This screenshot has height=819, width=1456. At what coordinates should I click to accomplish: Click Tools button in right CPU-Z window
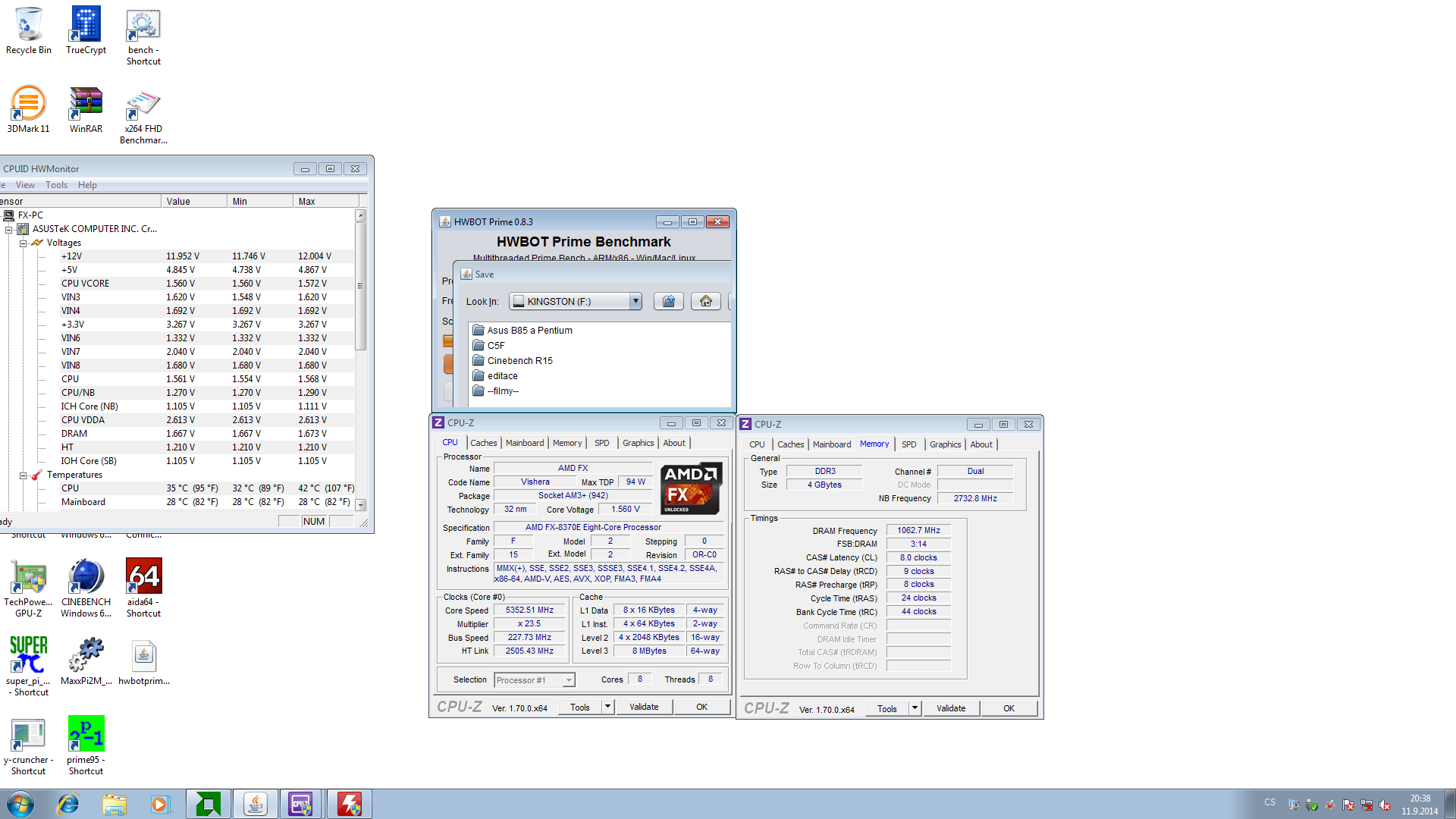[887, 708]
